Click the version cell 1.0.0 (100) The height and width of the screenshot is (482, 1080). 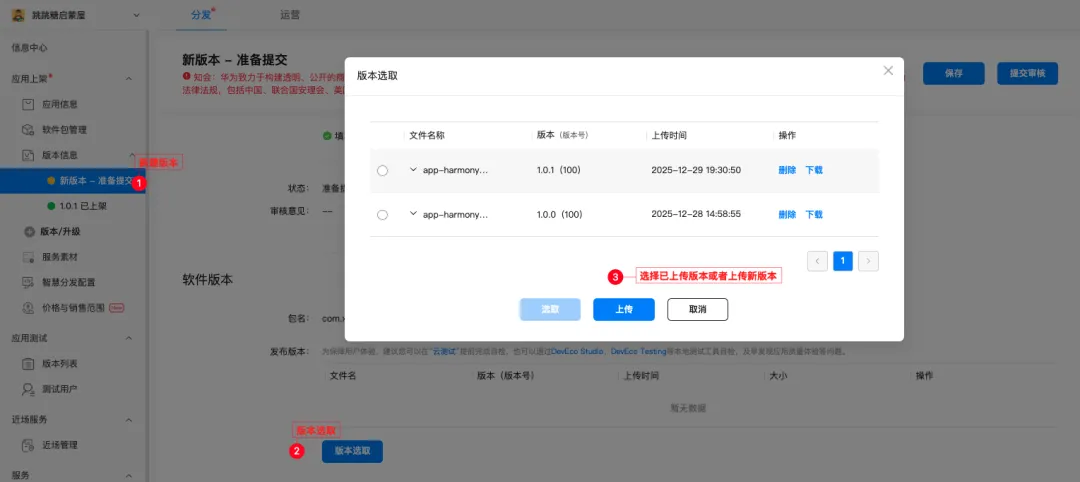point(559,214)
